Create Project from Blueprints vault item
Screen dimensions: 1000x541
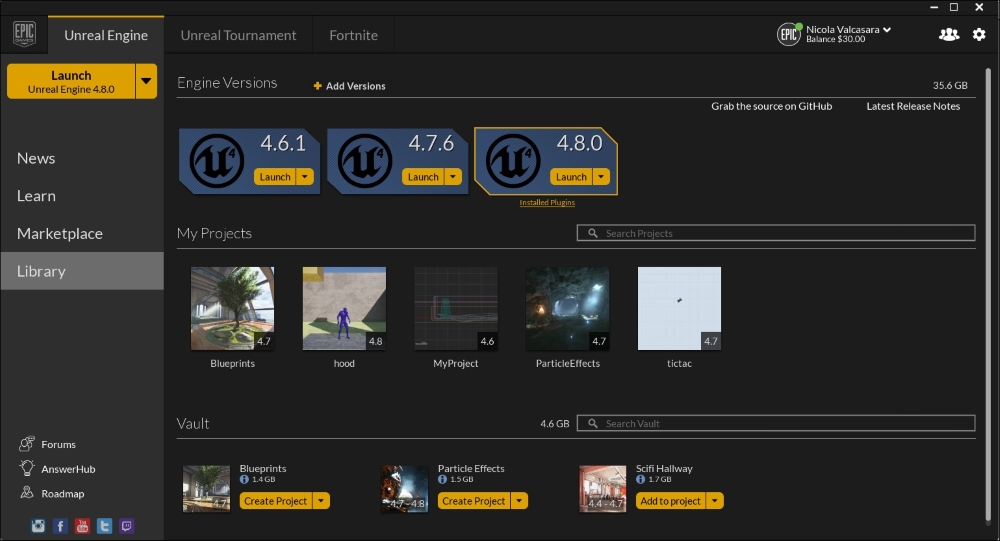(x=276, y=501)
